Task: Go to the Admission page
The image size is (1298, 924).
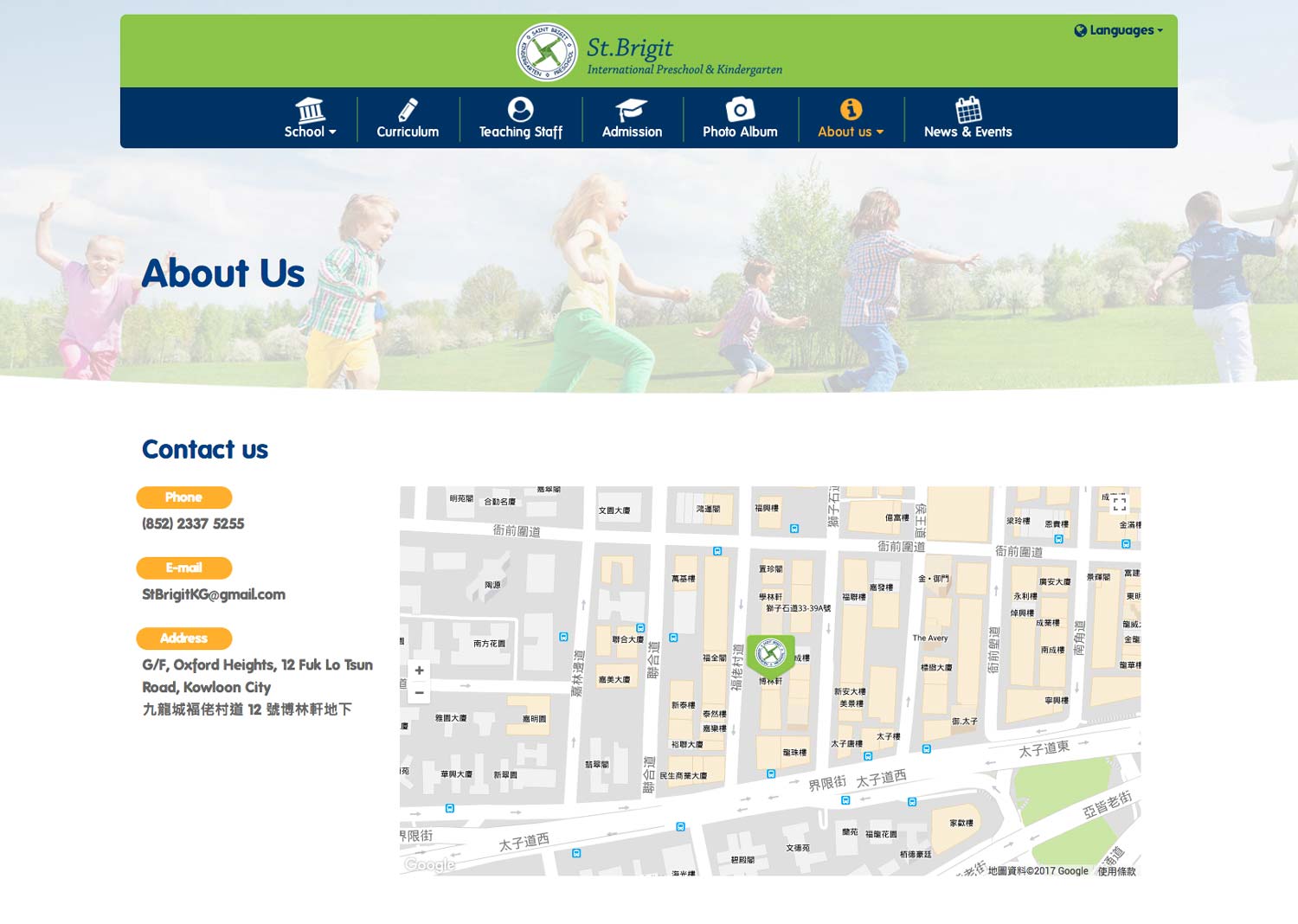Action: coord(632,119)
